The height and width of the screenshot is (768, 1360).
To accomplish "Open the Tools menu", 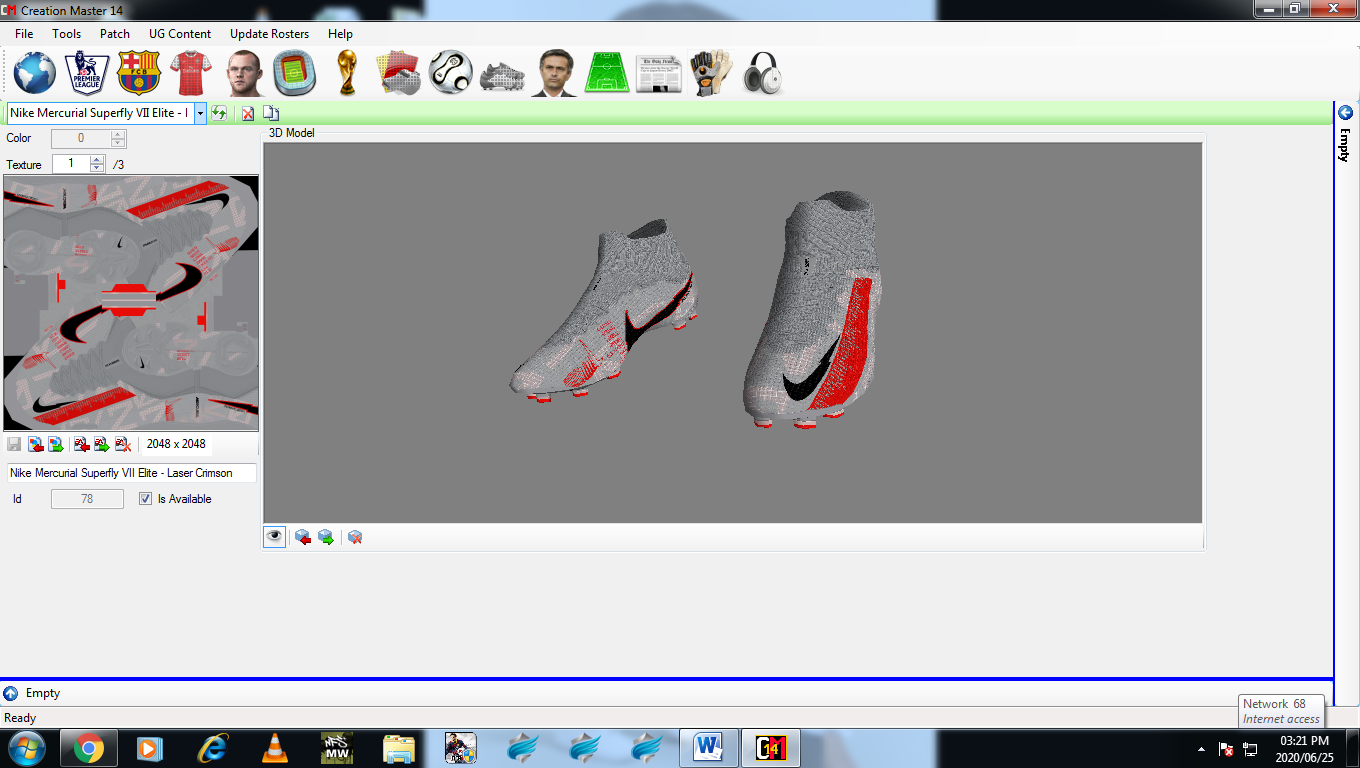I will [67, 33].
